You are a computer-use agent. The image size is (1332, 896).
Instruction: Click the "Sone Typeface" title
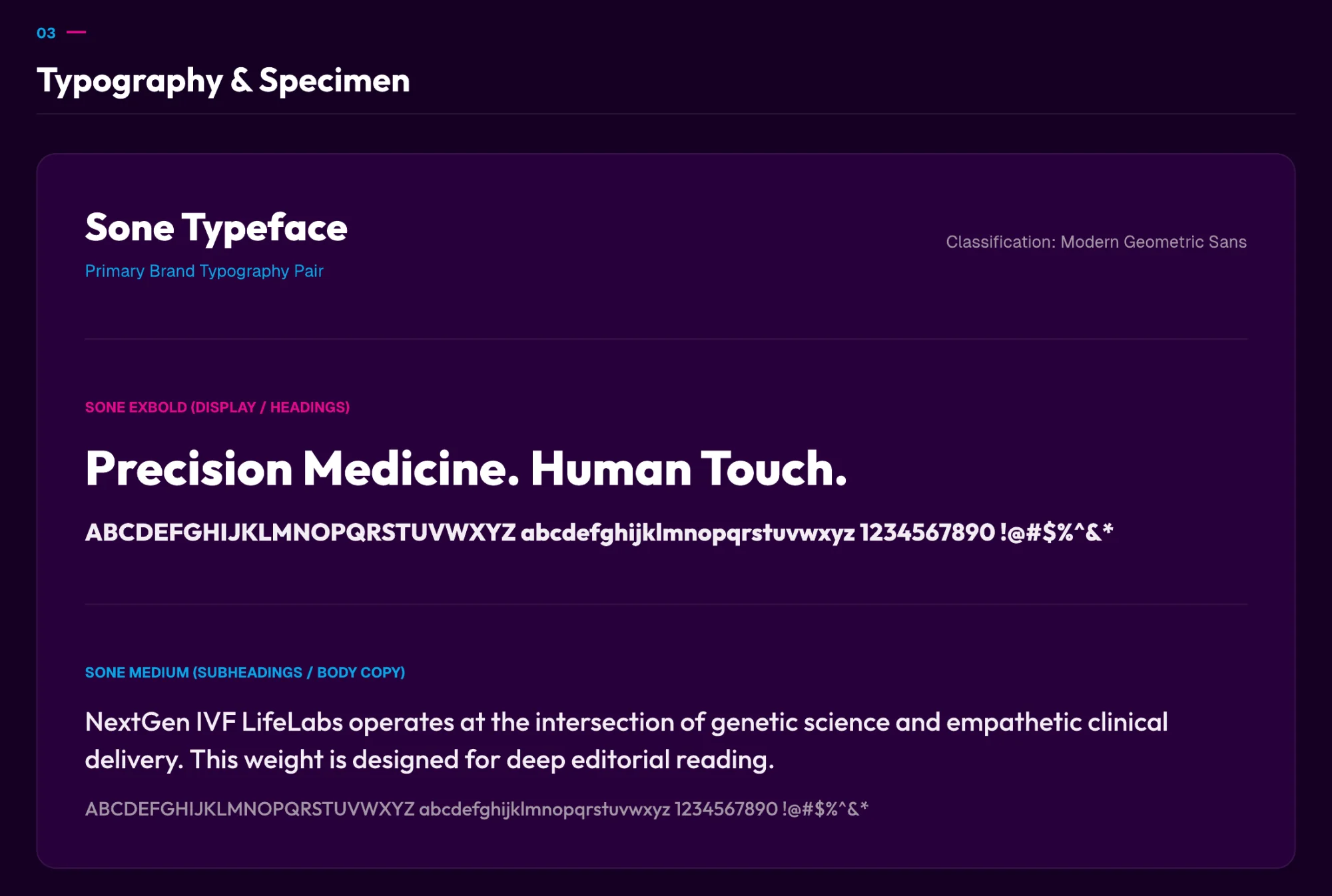coord(216,228)
